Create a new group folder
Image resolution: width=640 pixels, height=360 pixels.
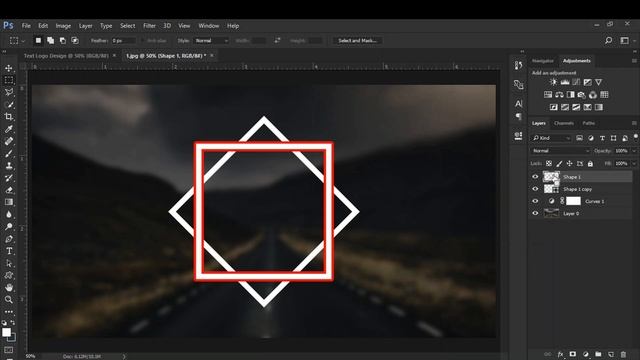[x=598, y=354]
